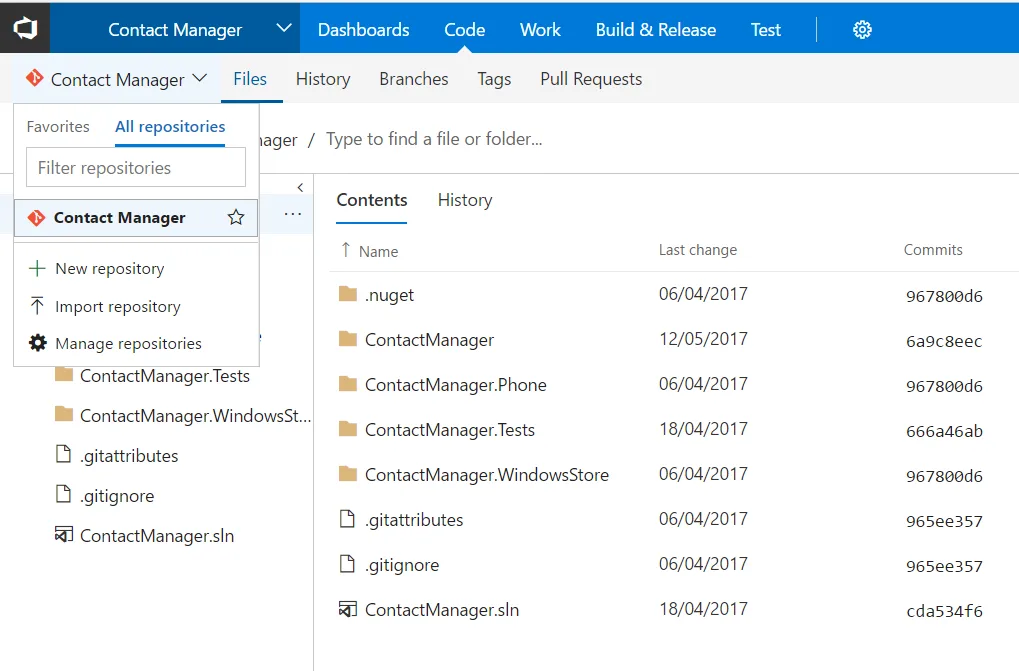Click the Azure DevOps logo icon

[x=24, y=27]
